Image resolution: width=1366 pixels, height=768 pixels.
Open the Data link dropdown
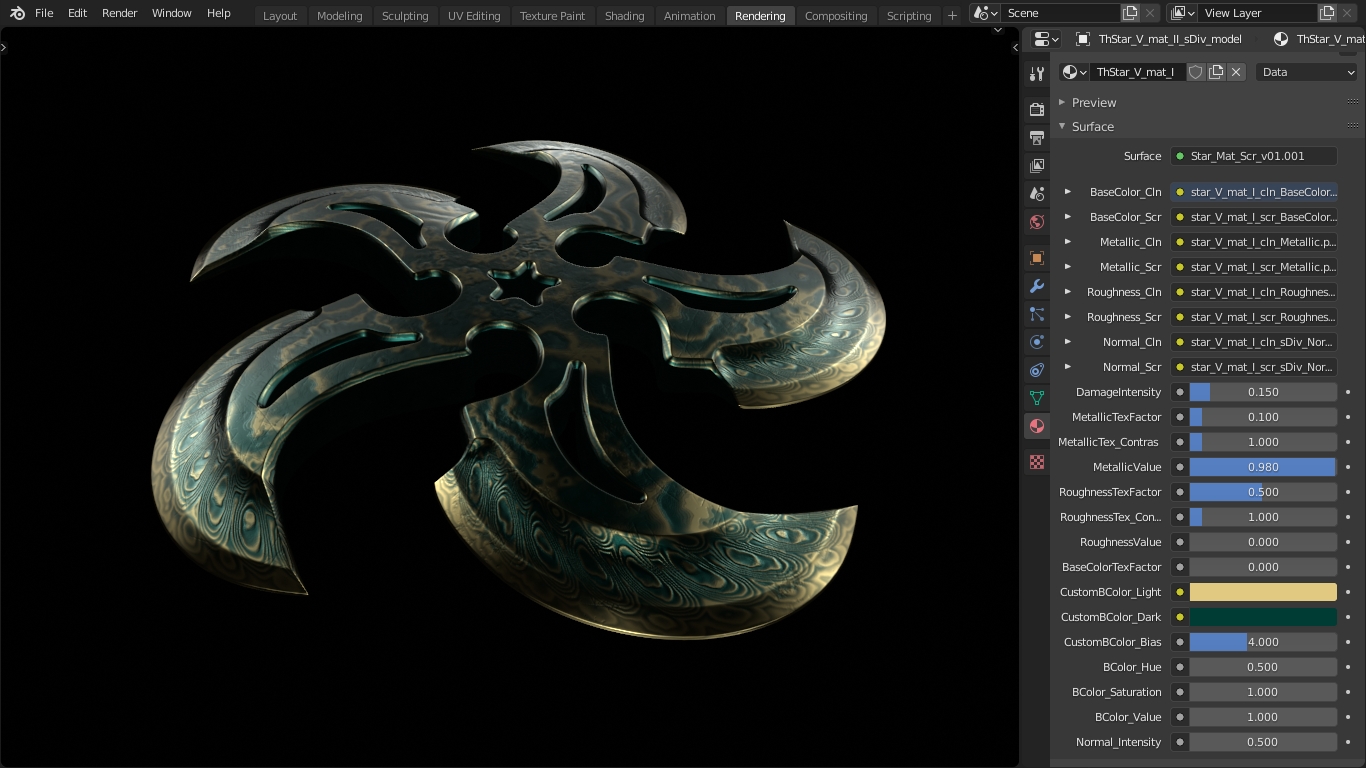[1307, 72]
